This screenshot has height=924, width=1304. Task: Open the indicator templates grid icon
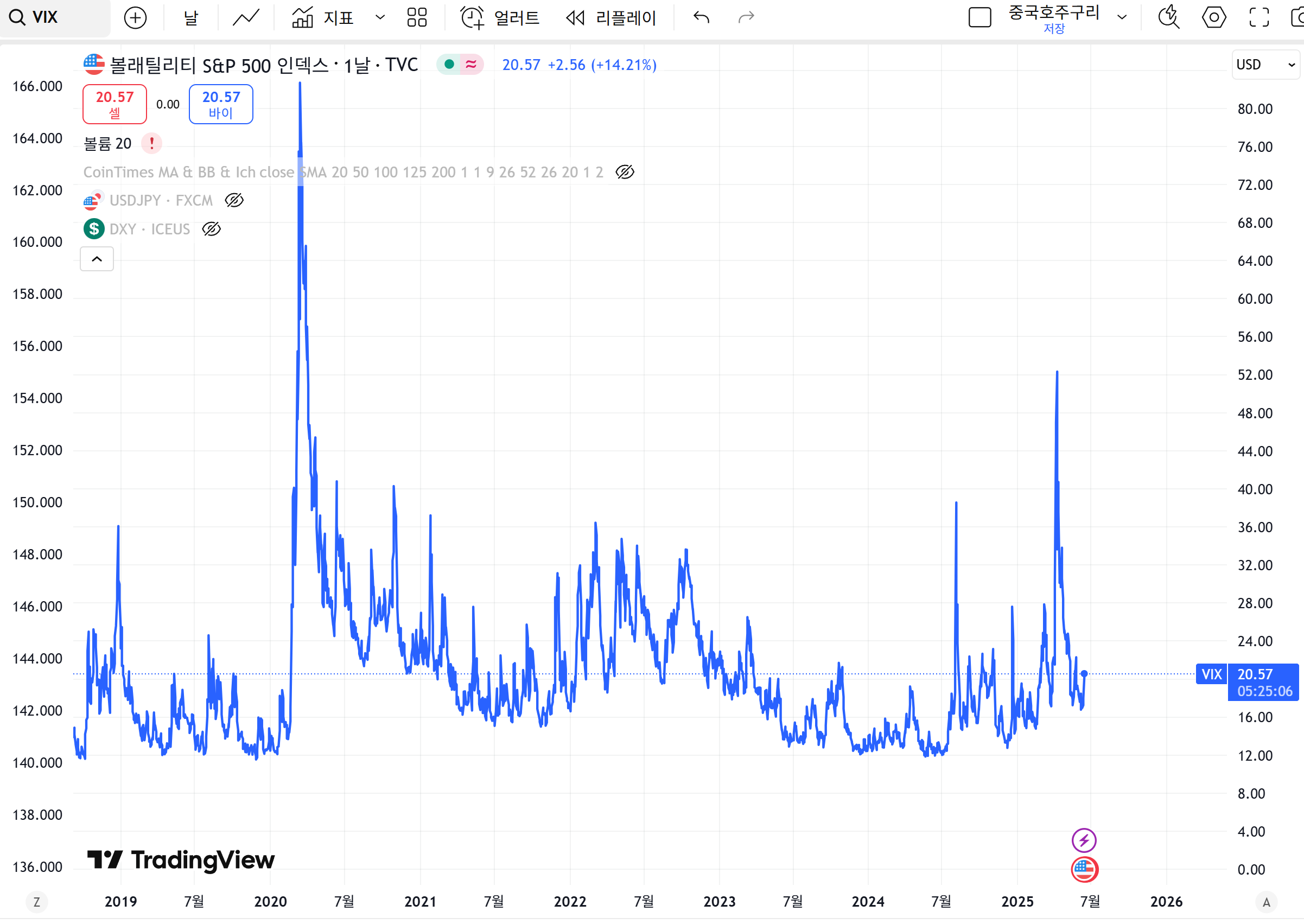416,18
